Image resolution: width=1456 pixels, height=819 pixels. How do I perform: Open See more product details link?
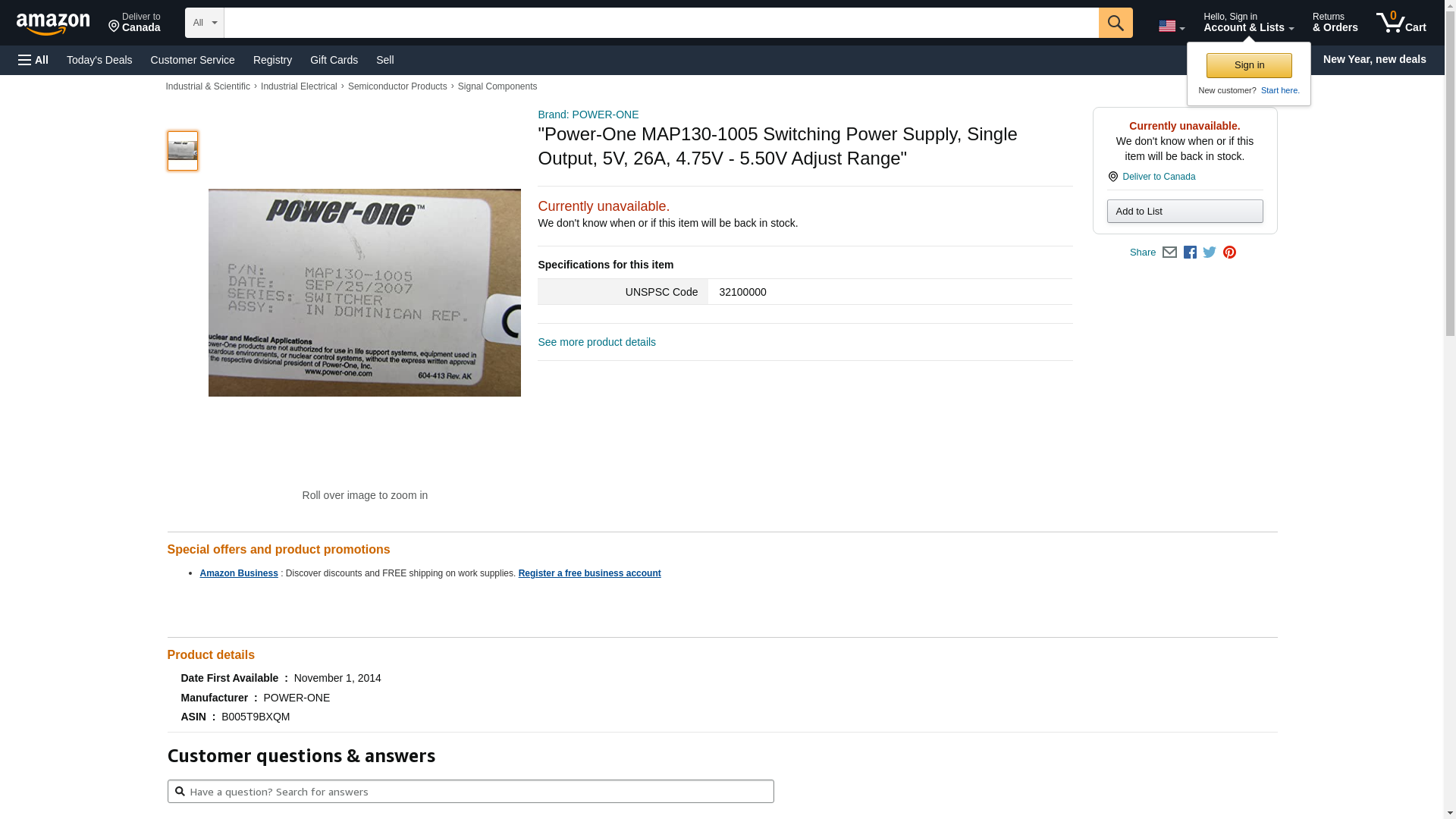597,342
